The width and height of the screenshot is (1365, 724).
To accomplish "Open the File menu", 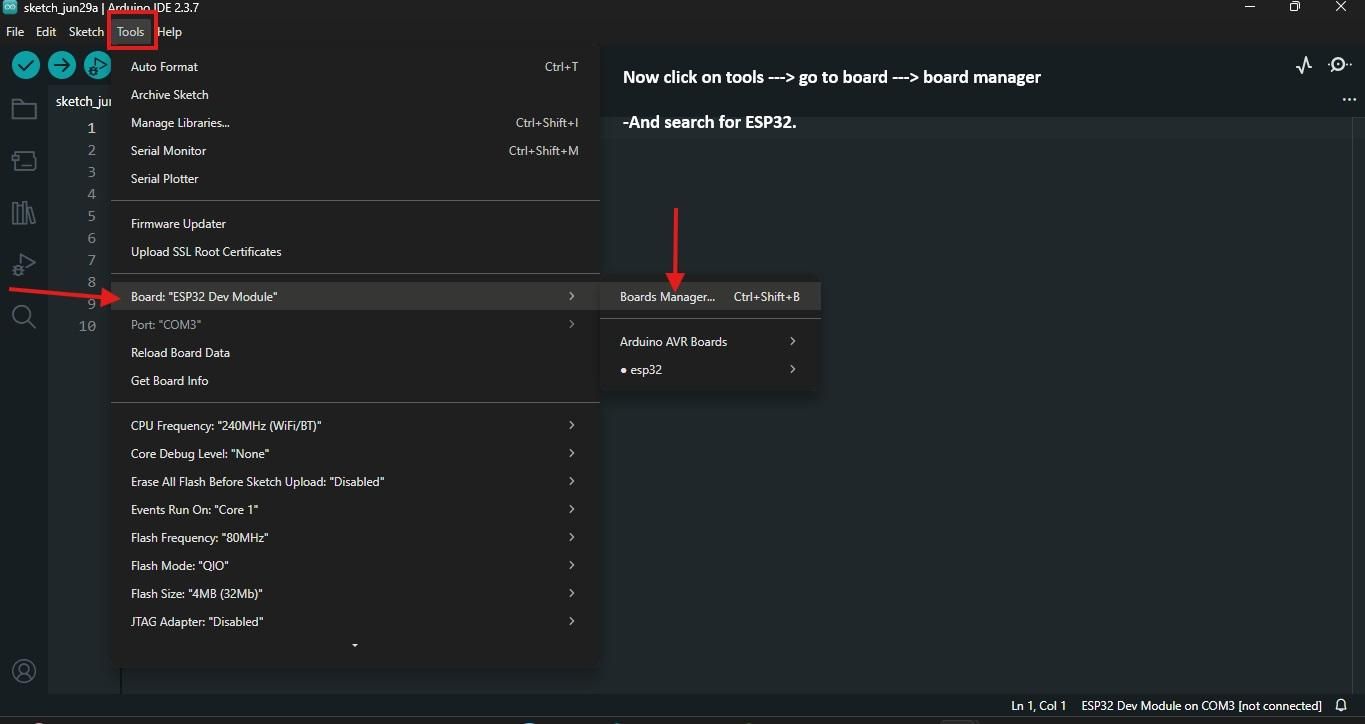I will pyautogui.click(x=15, y=32).
